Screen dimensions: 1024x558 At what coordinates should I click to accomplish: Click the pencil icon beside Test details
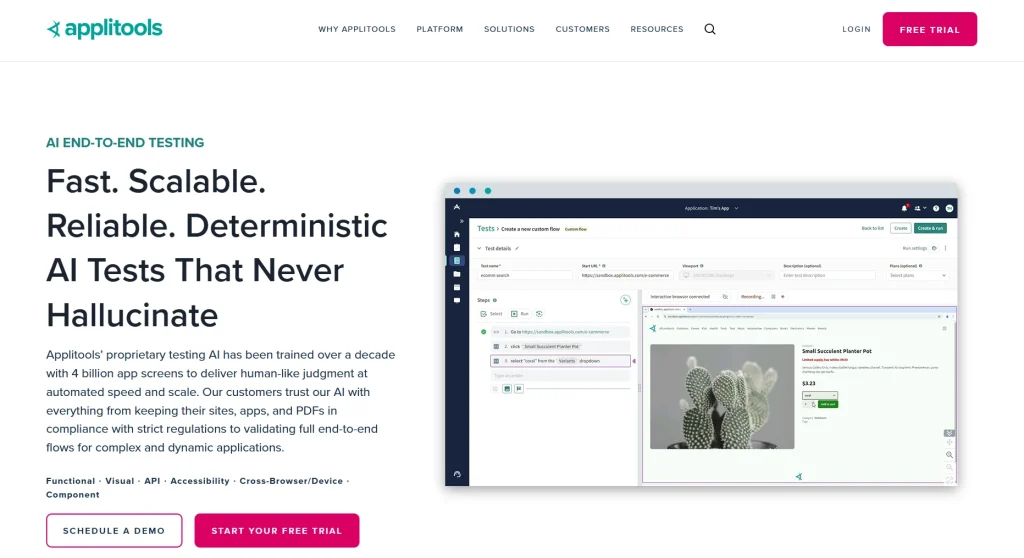[x=517, y=247]
